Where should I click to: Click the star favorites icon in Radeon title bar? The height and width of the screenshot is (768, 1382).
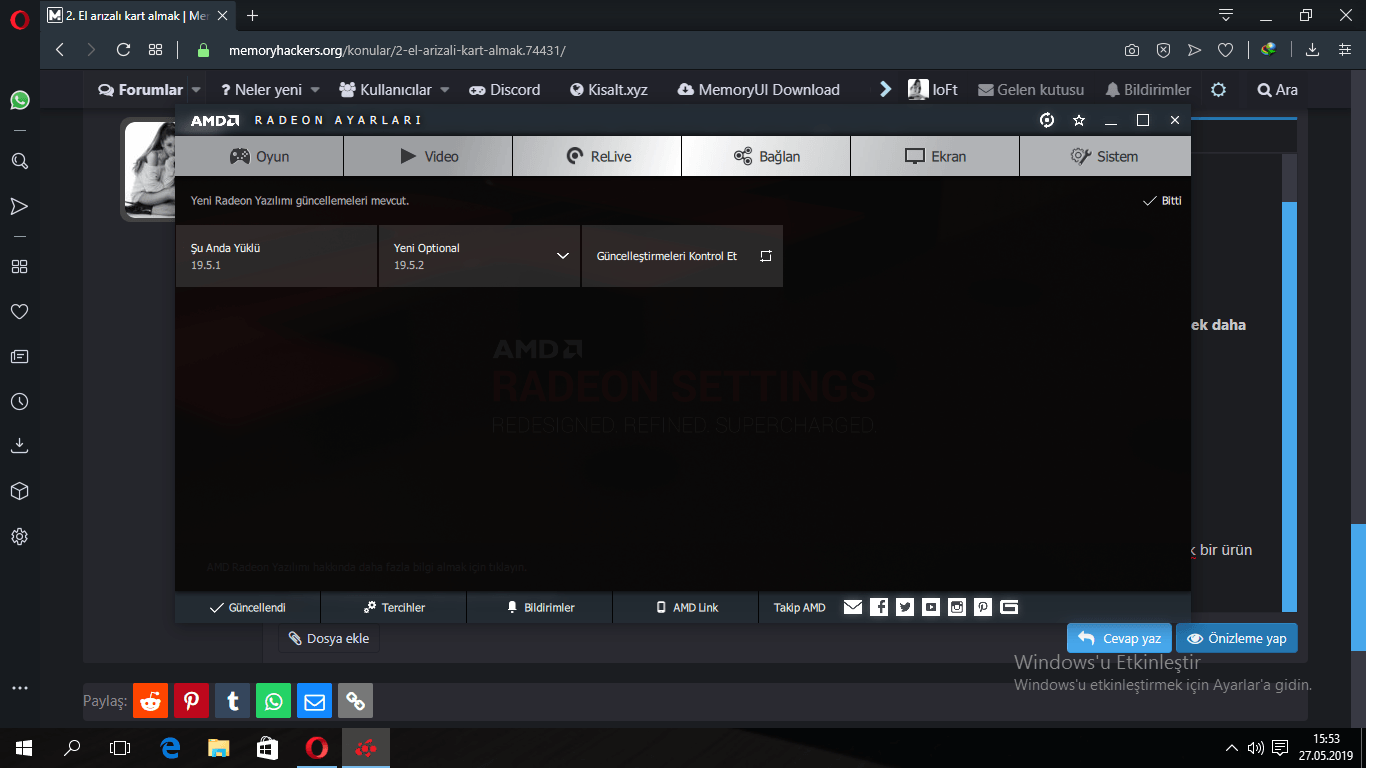(x=1079, y=120)
